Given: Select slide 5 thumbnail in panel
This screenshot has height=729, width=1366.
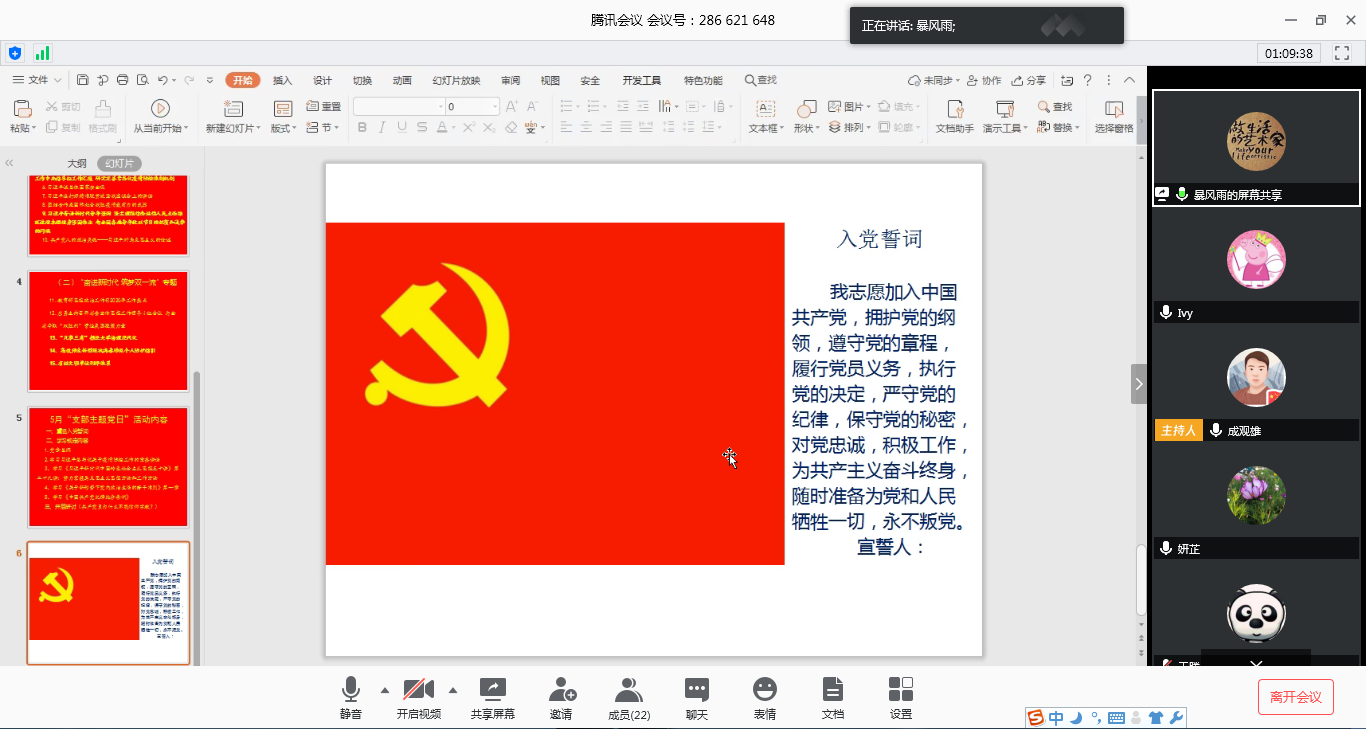Looking at the screenshot, I should pos(108,467).
